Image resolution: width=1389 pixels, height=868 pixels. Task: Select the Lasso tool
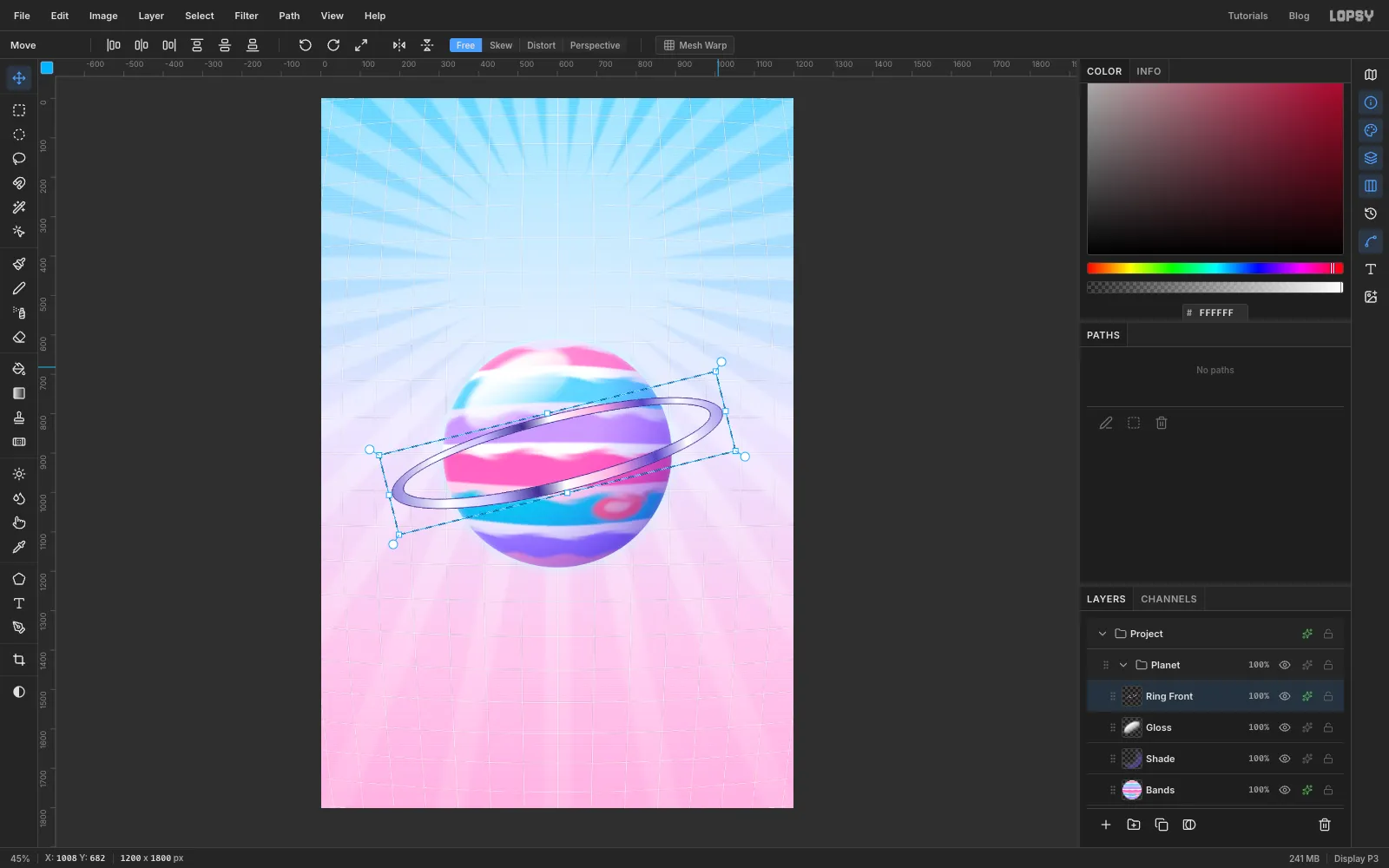(19, 159)
